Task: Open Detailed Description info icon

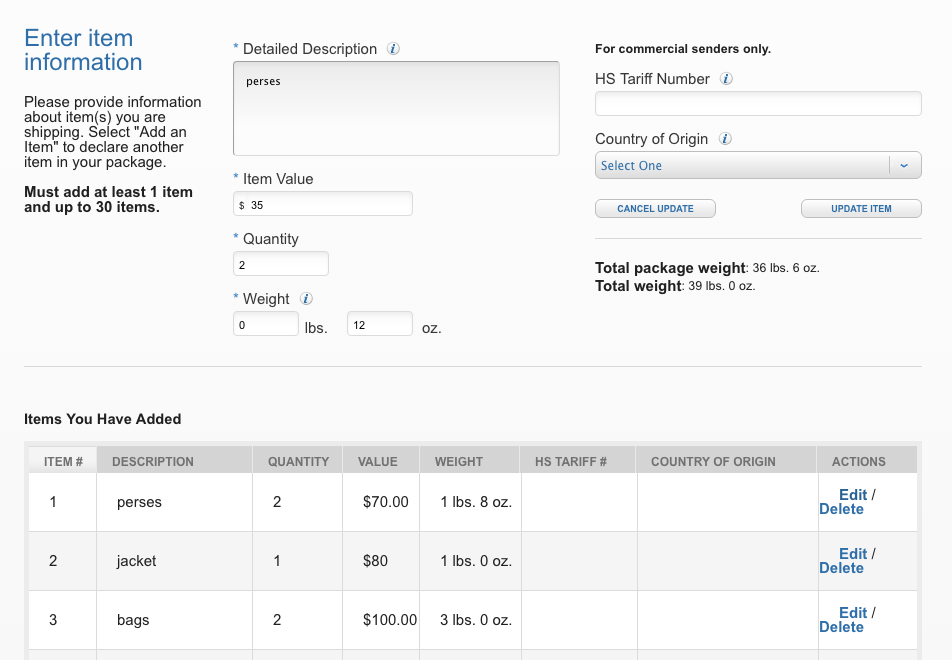Action: coord(393,49)
